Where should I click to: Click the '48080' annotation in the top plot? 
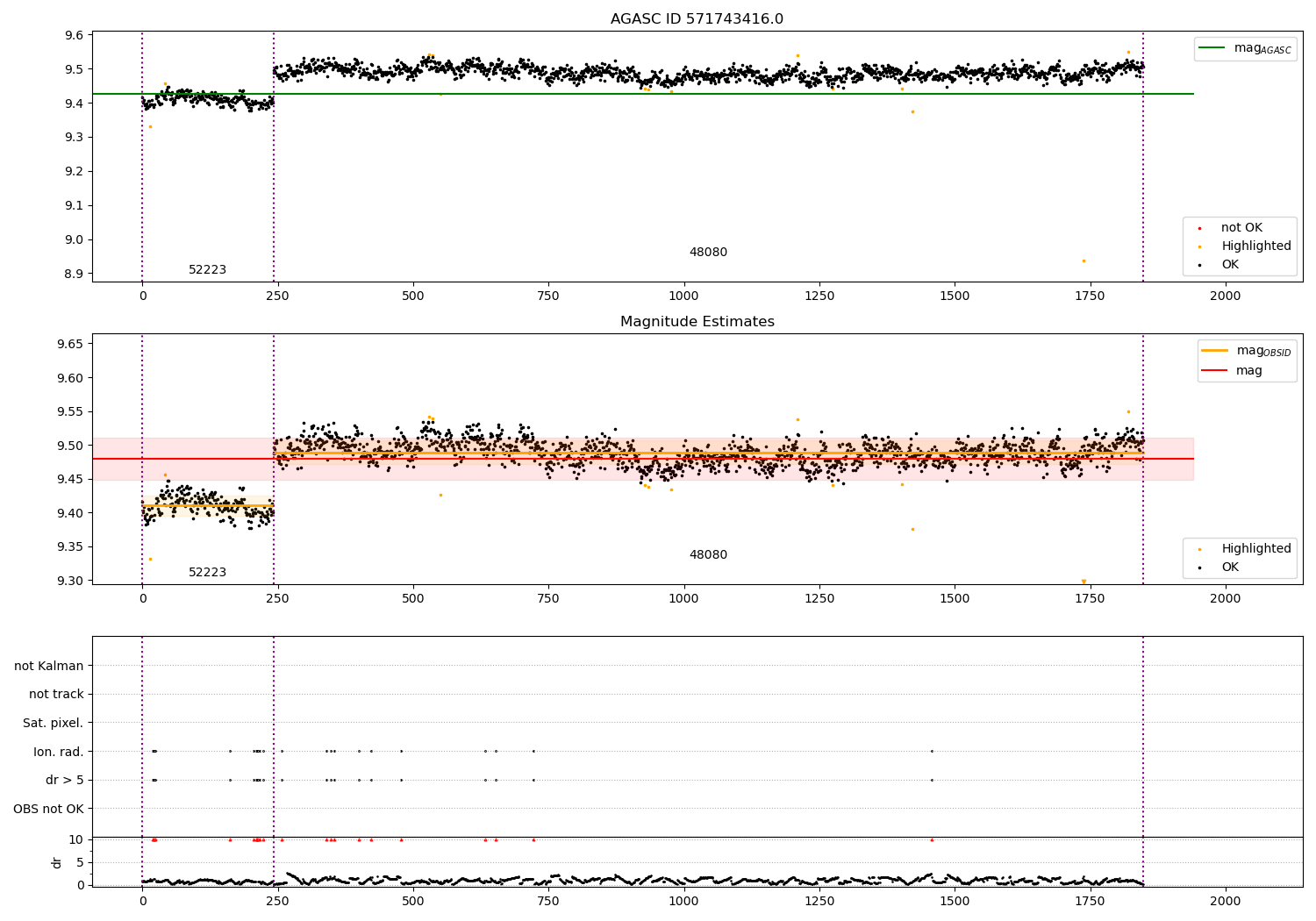(x=708, y=253)
